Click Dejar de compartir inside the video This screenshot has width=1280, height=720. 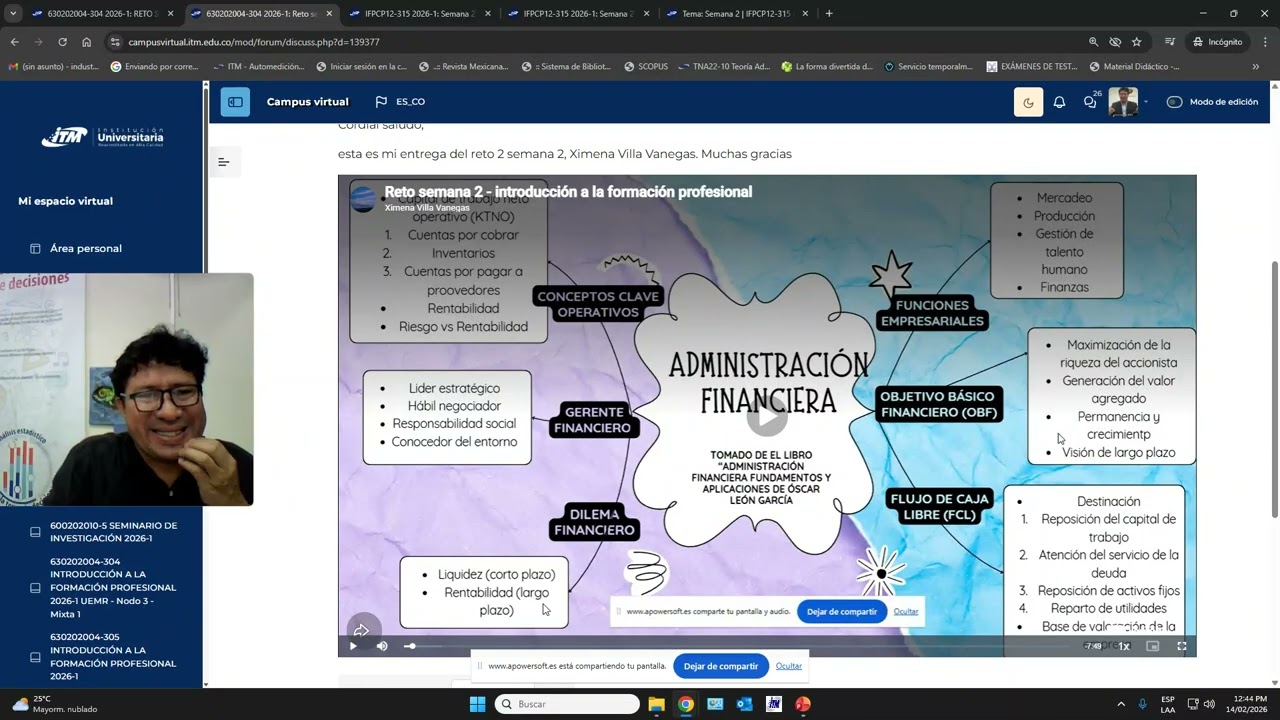842,612
